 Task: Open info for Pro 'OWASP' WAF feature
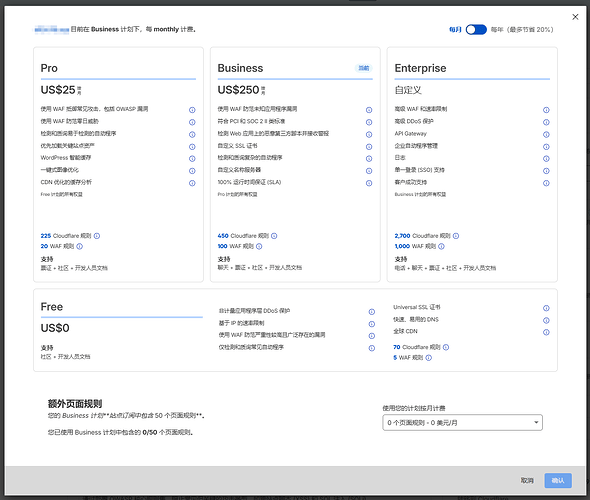click(x=192, y=110)
